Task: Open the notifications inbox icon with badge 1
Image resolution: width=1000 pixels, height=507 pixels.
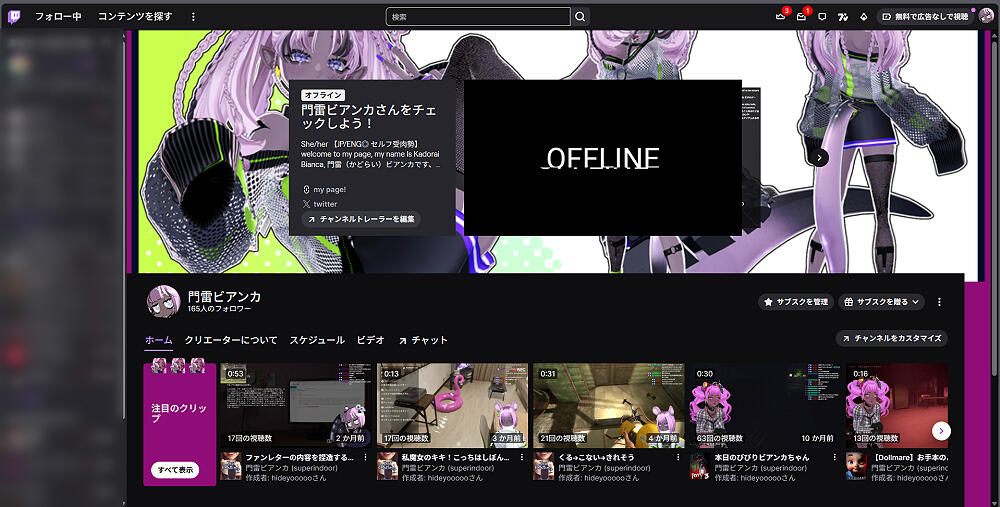Action: point(801,17)
